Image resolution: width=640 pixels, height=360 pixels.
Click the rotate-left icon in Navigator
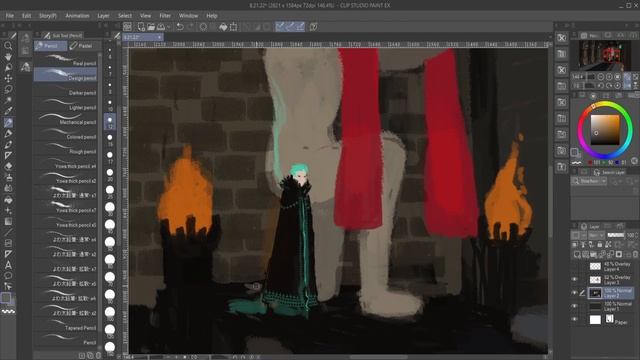tap(600, 86)
